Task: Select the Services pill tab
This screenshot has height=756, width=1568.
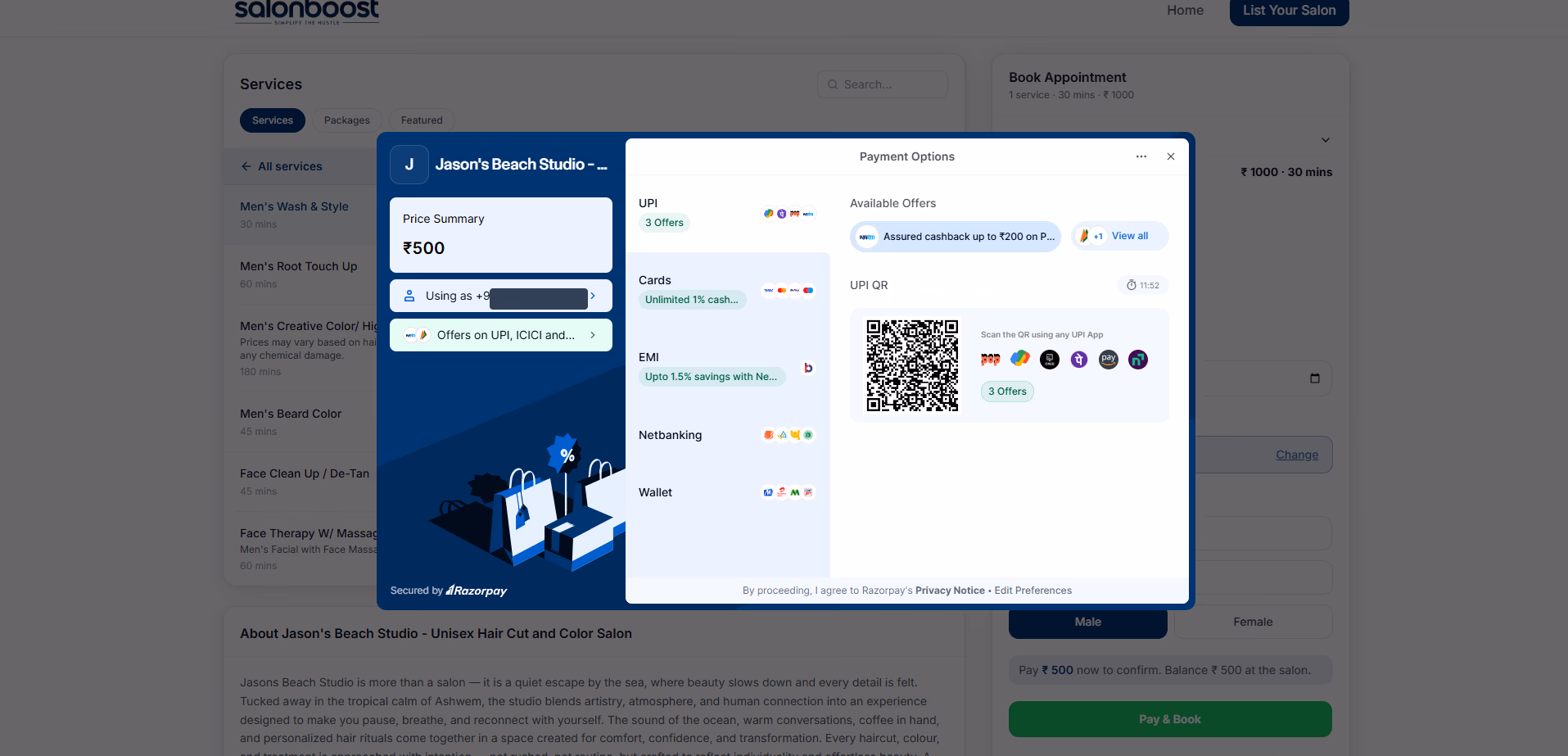Action: [x=273, y=120]
